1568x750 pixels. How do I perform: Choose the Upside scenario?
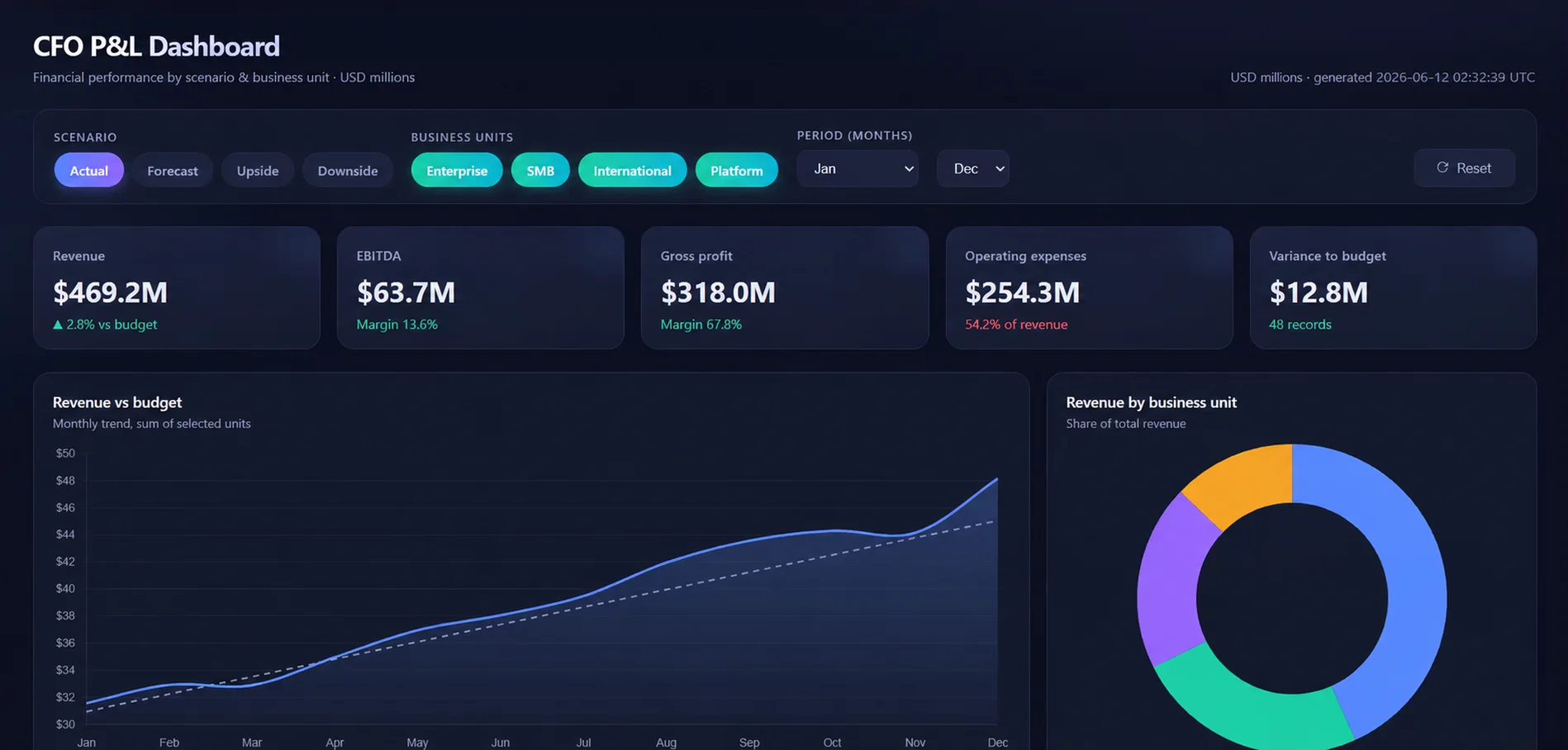click(x=258, y=170)
